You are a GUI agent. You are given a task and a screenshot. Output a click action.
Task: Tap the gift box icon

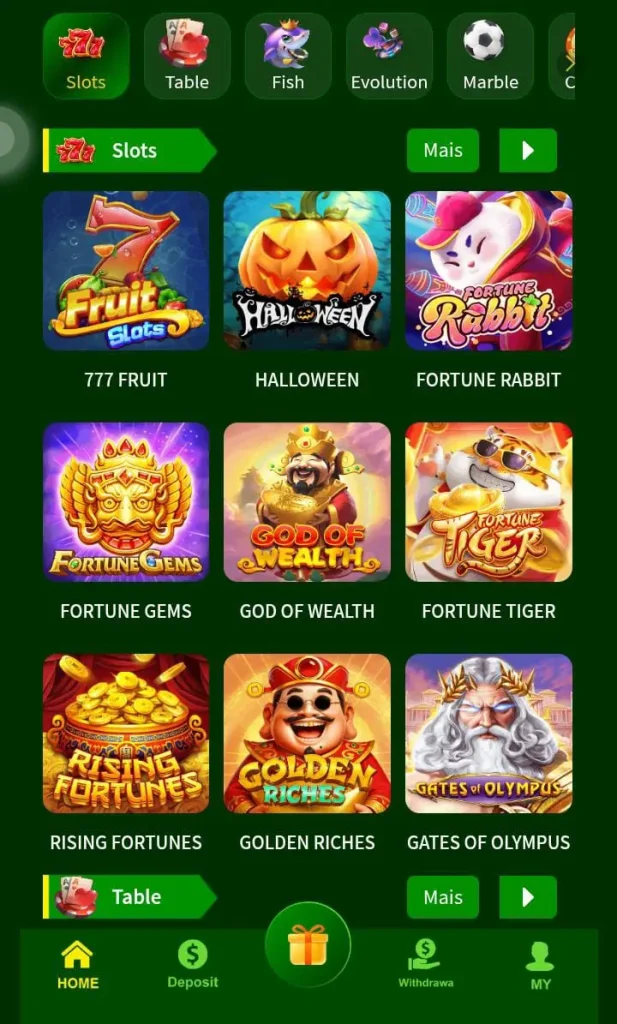click(308, 944)
